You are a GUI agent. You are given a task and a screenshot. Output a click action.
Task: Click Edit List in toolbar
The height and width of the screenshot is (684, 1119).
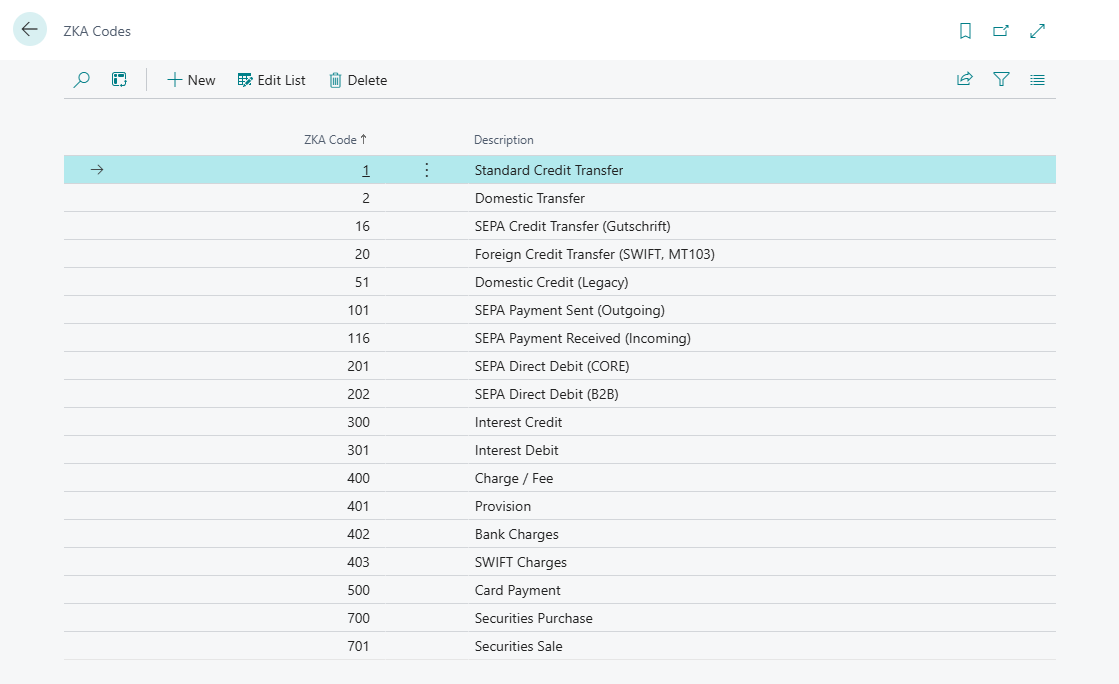tap(271, 80)
